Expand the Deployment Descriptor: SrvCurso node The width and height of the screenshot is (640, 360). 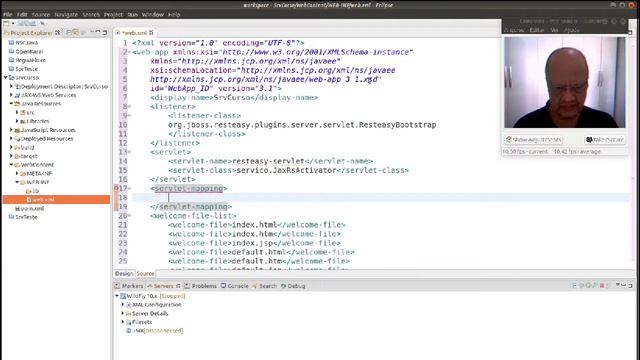(x=11, y=86)
